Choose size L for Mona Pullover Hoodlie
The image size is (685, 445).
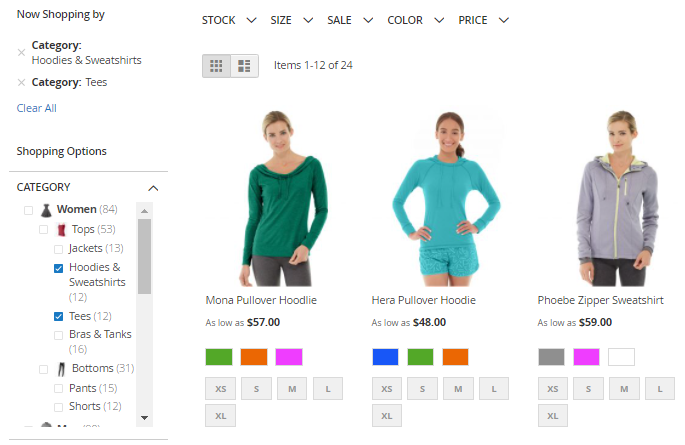[328, 389]
